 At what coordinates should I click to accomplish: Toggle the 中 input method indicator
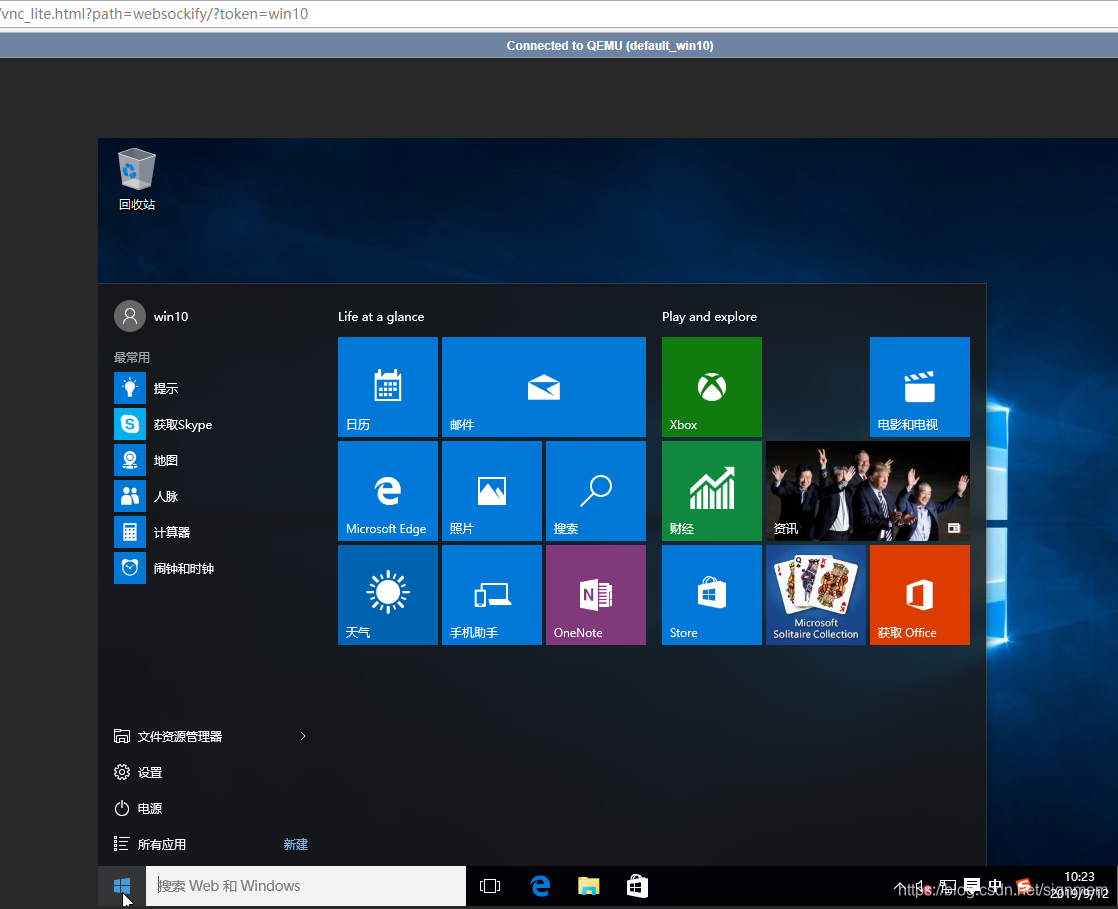click(996, 886)
